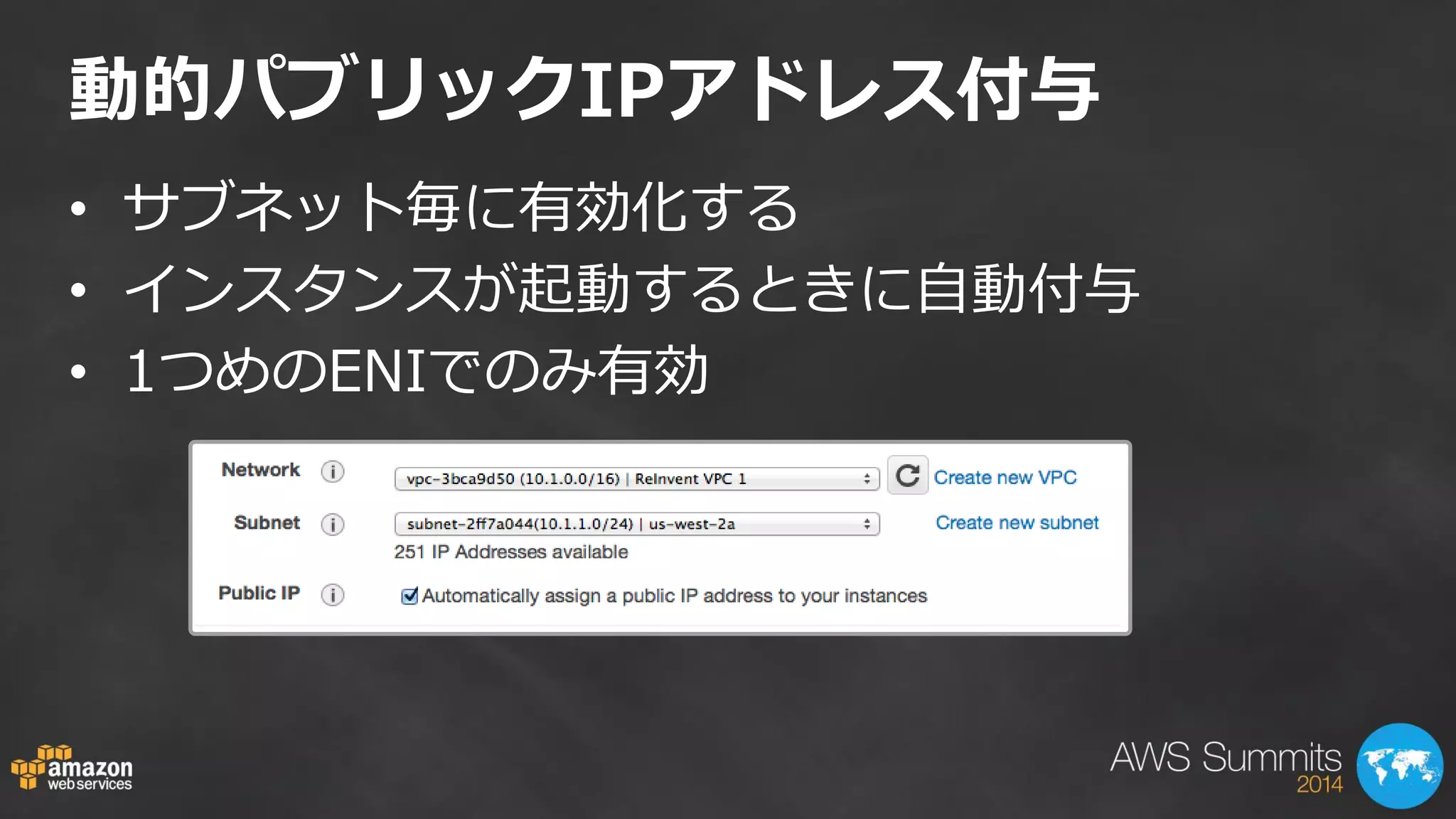Click the Subnet dropdown stepper arrows
This screenshot has width=1456, height=819.
(867, 525)
